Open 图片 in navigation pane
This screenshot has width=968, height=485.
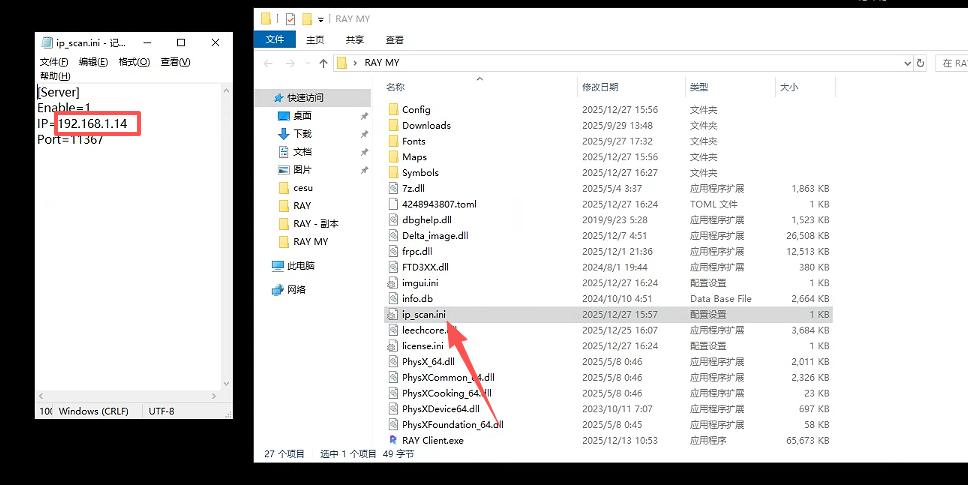tap(302, 169)
